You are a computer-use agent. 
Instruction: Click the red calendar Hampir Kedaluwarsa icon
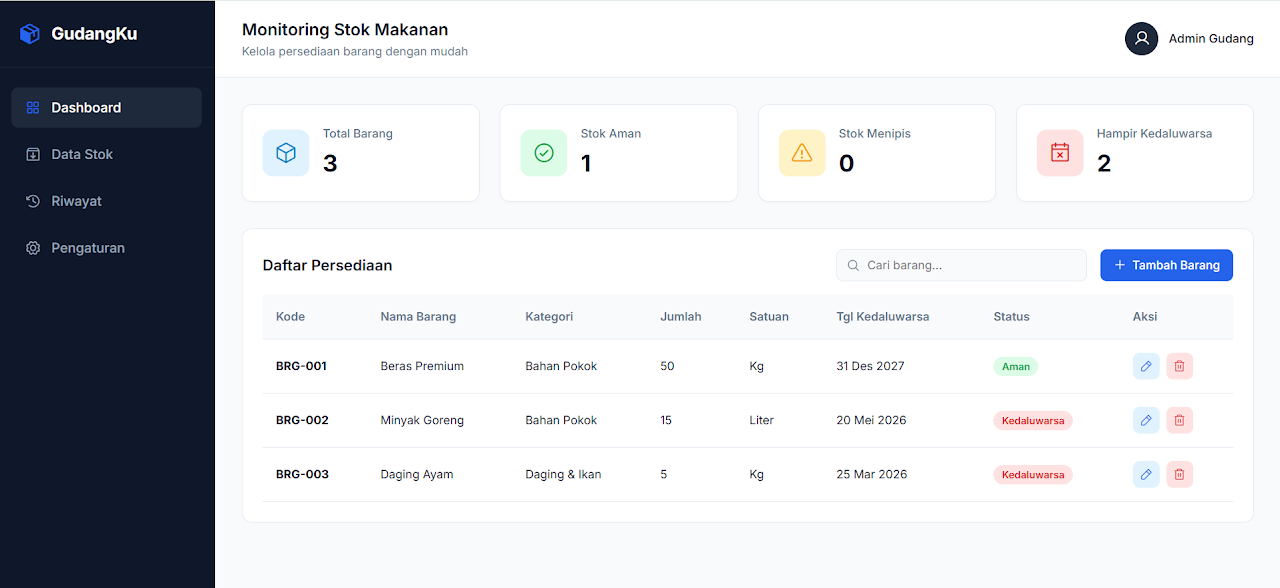[1060, 153]
